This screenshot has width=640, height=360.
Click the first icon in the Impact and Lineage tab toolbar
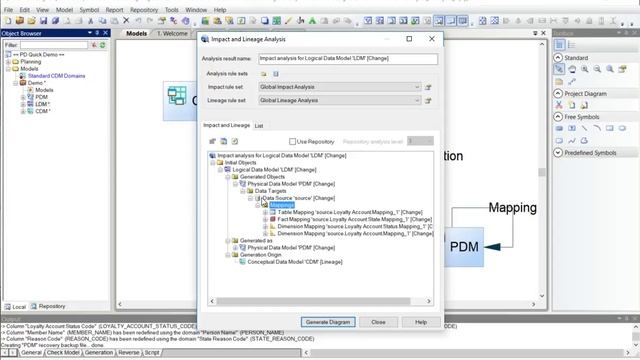click(x=212, y=141)
